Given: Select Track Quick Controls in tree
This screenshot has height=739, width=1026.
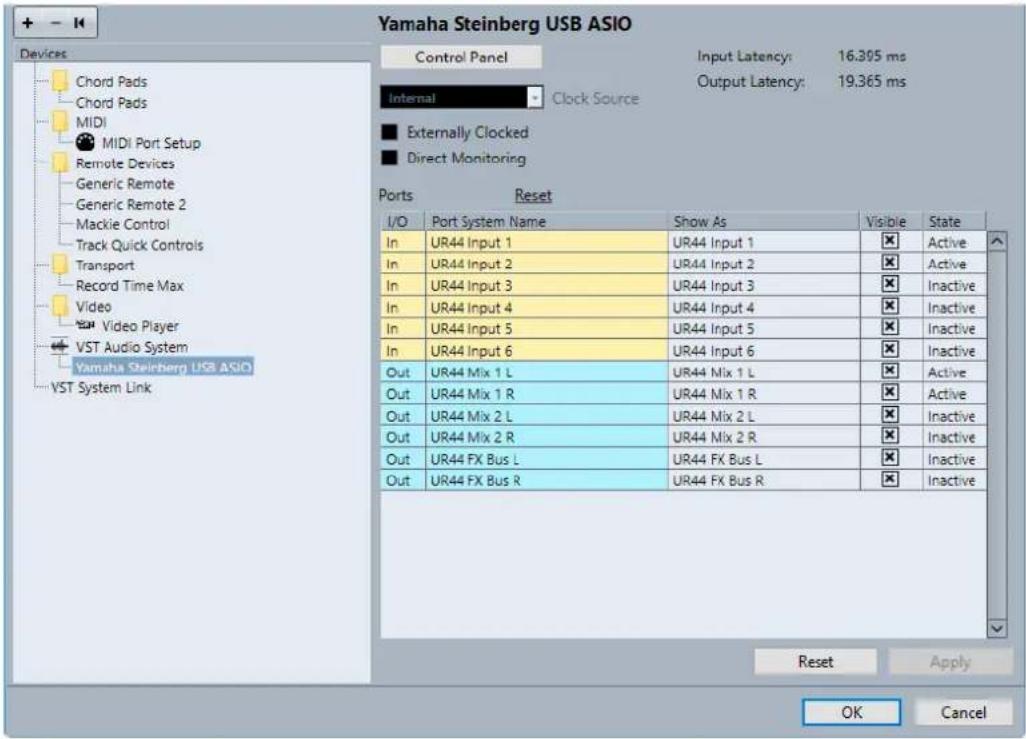Looking at the screenshot, I should pyautogui.click(x=139, y=245).
